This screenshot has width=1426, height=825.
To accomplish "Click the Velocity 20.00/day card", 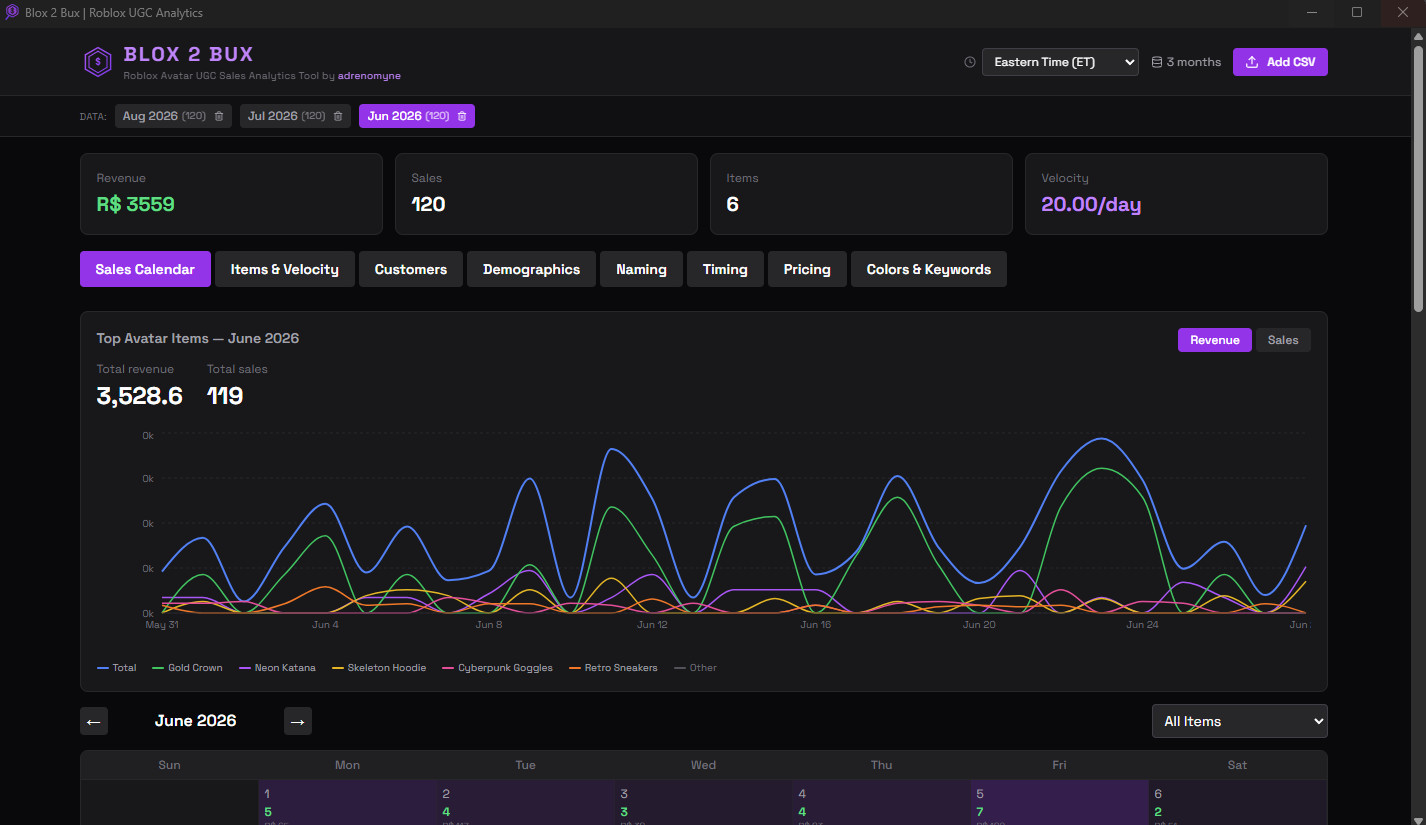I will tap(1176, 194).
